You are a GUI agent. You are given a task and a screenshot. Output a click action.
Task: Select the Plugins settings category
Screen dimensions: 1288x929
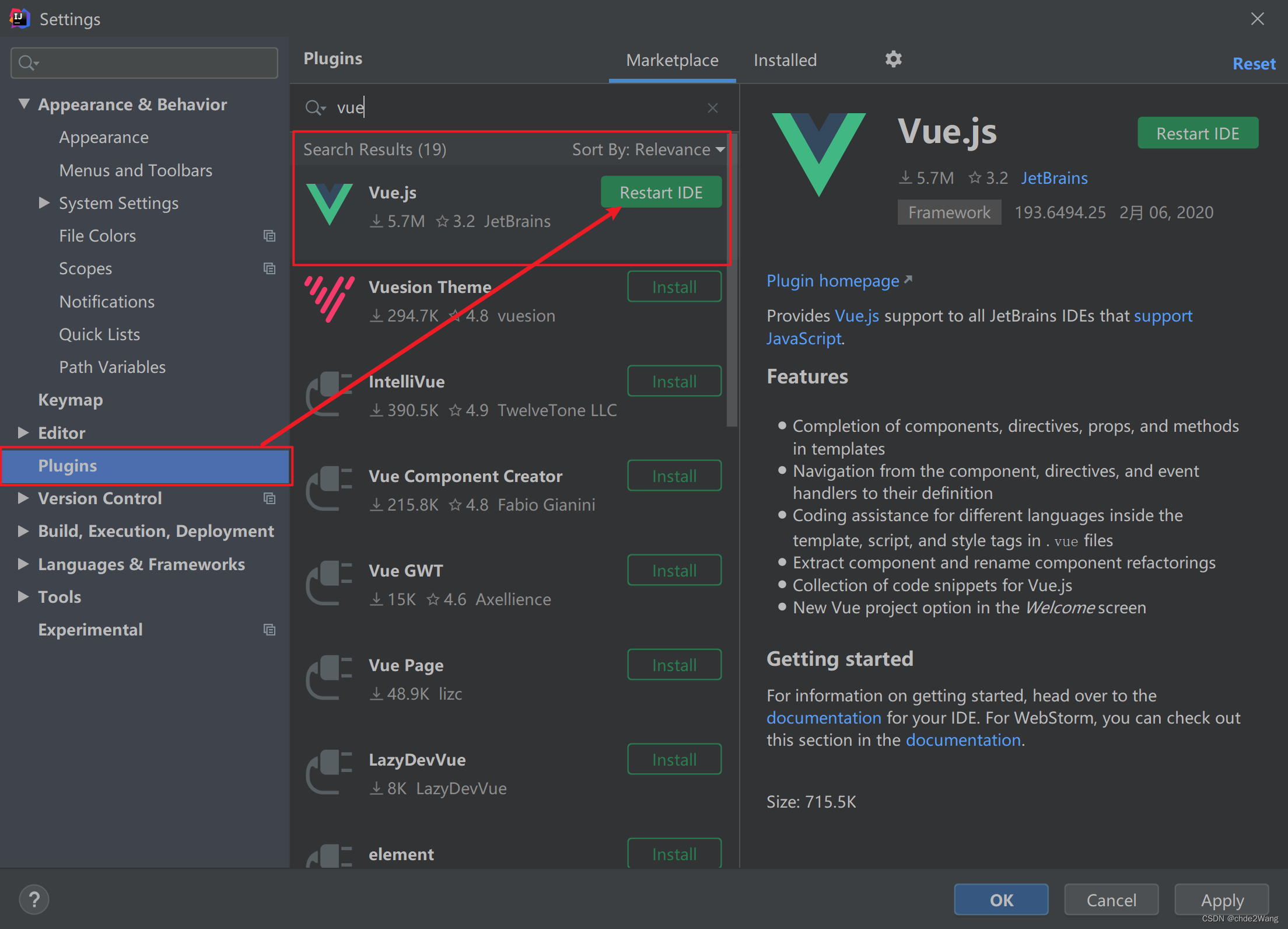[x=146, y=466]
